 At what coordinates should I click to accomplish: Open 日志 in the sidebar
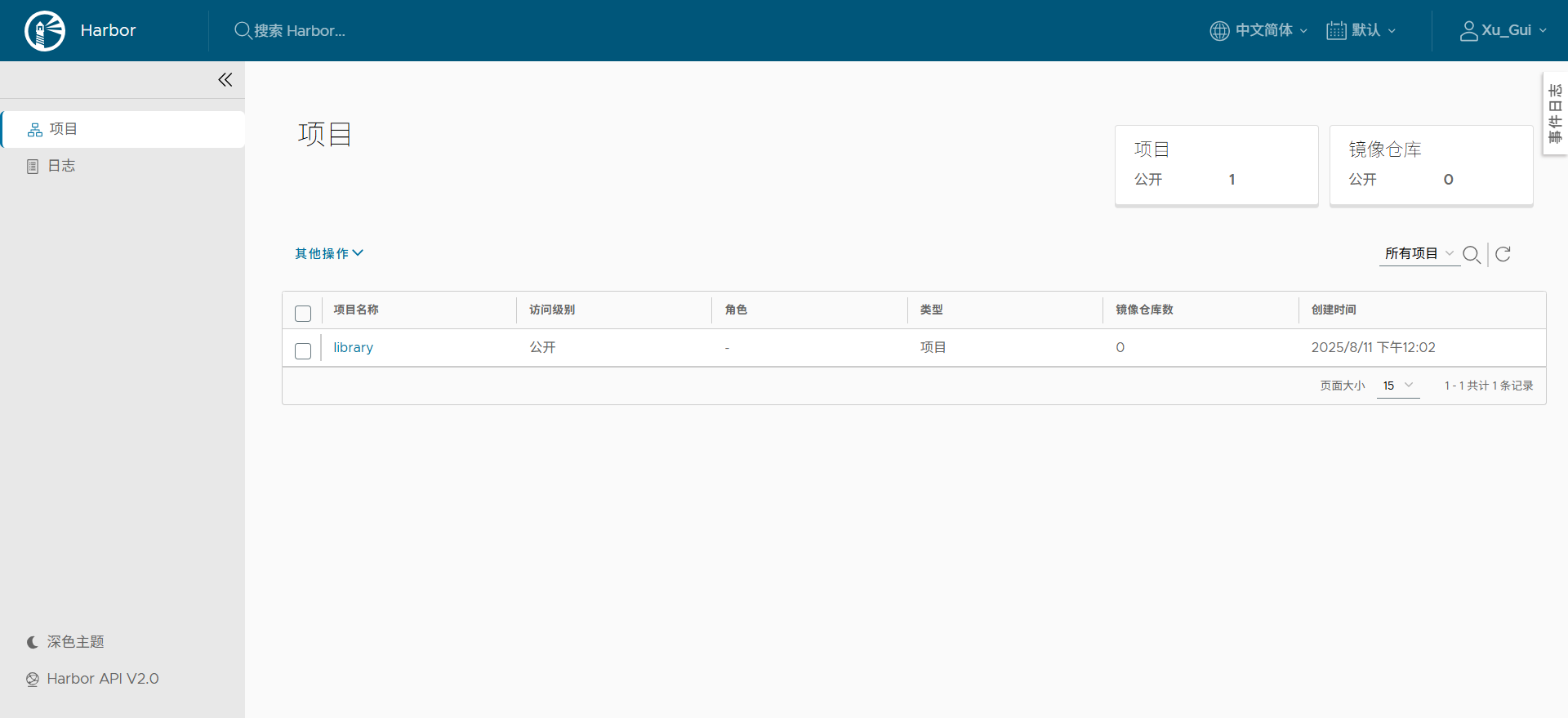(x=122, y=166)
